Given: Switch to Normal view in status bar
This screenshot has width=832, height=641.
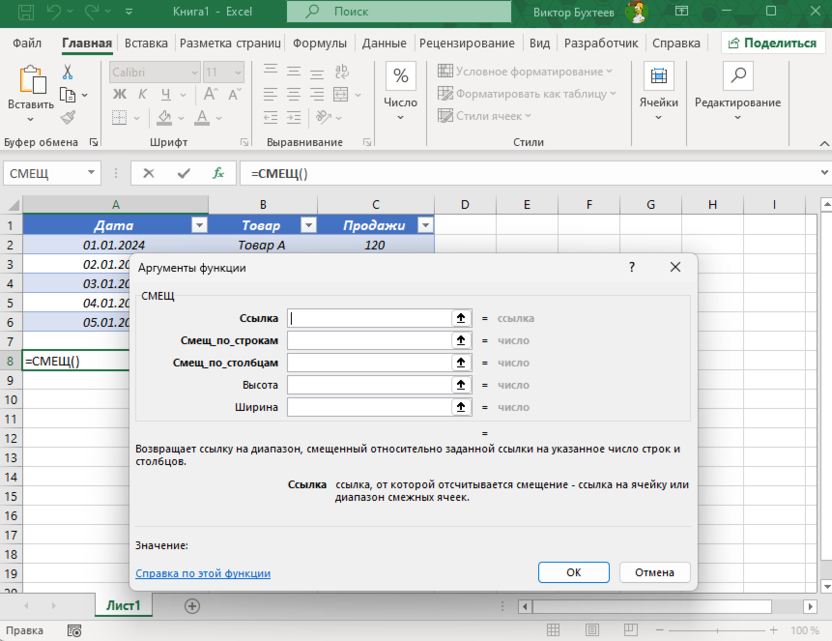Looking at the screenshot, I should (553, 630).
